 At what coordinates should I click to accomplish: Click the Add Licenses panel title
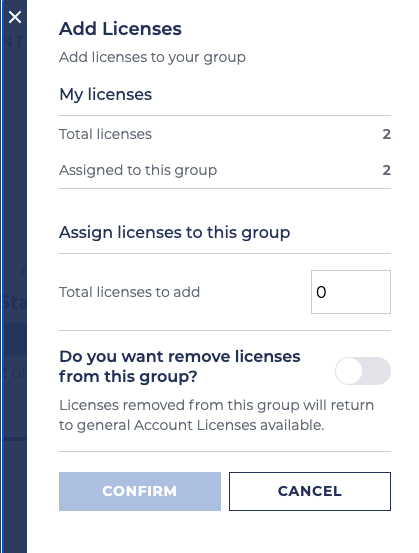[x=120, y=29]
